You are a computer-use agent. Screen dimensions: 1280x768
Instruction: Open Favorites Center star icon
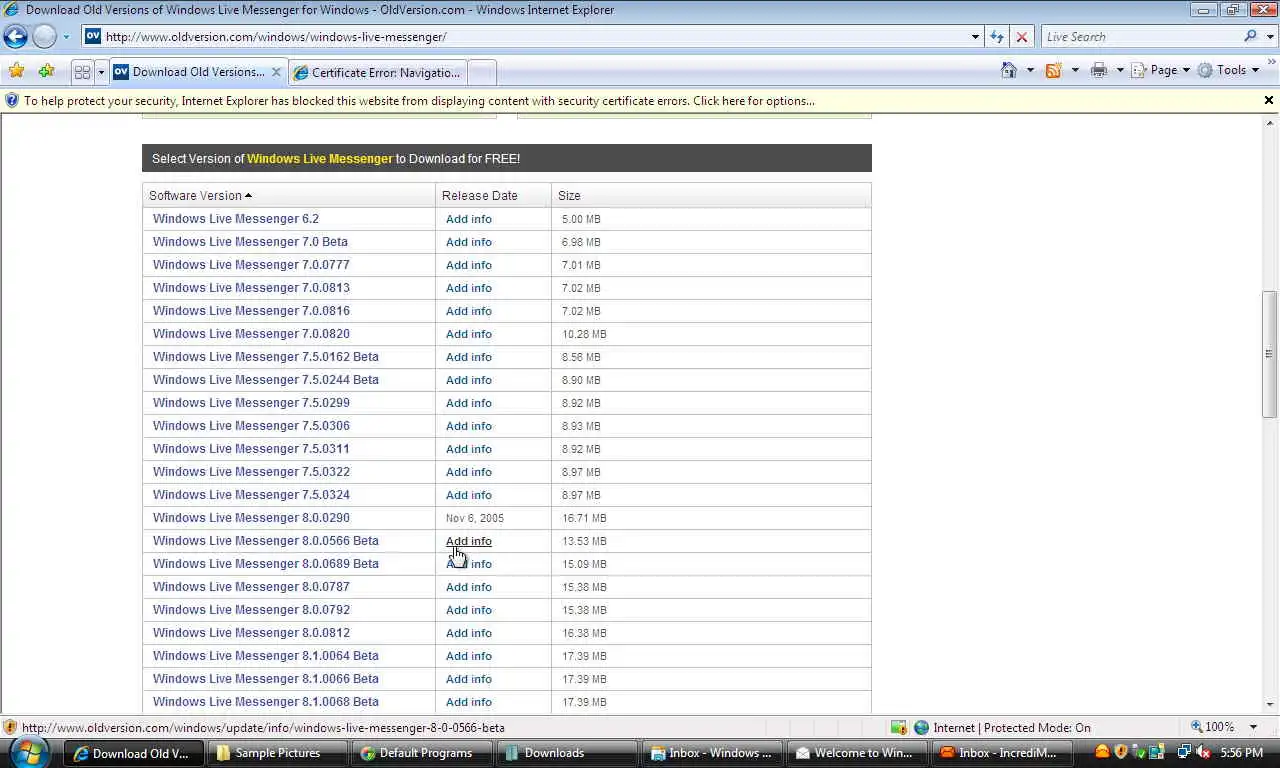pyautogui.click(x=16, y=71)
